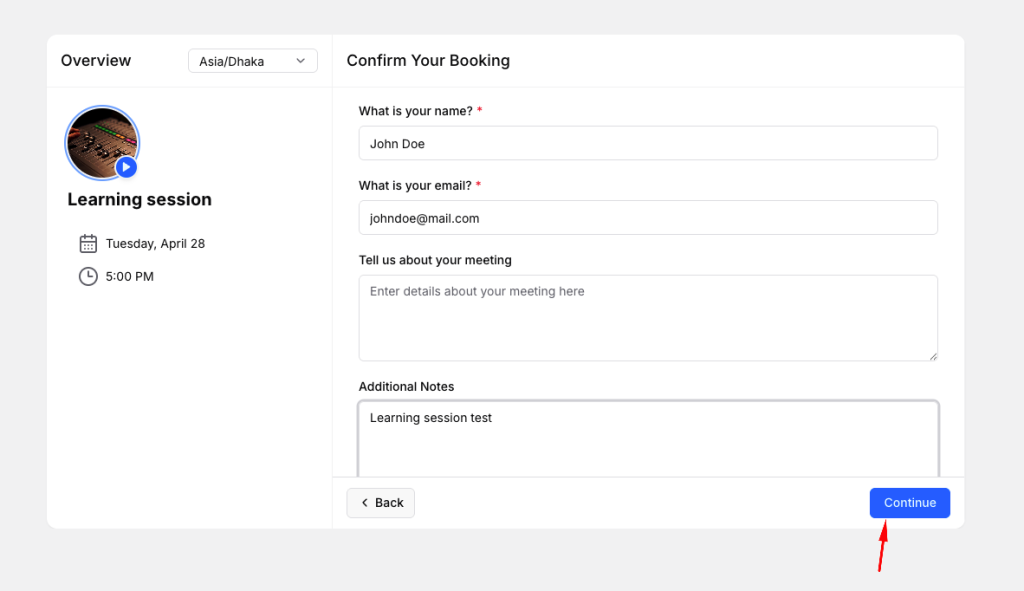This screenshot has height=591, width=1024.
Task: Click the 'Confirm Your Booking' heading
Action: tap(428, 61)
